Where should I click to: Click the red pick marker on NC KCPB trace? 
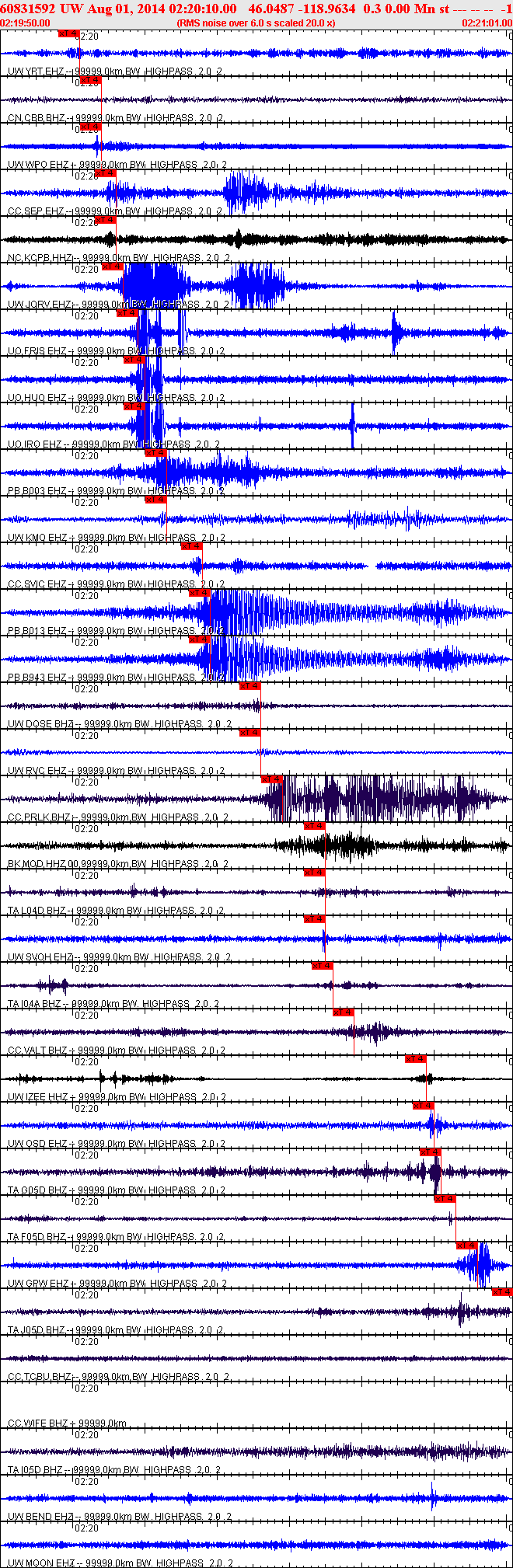(x=106, y=220)
